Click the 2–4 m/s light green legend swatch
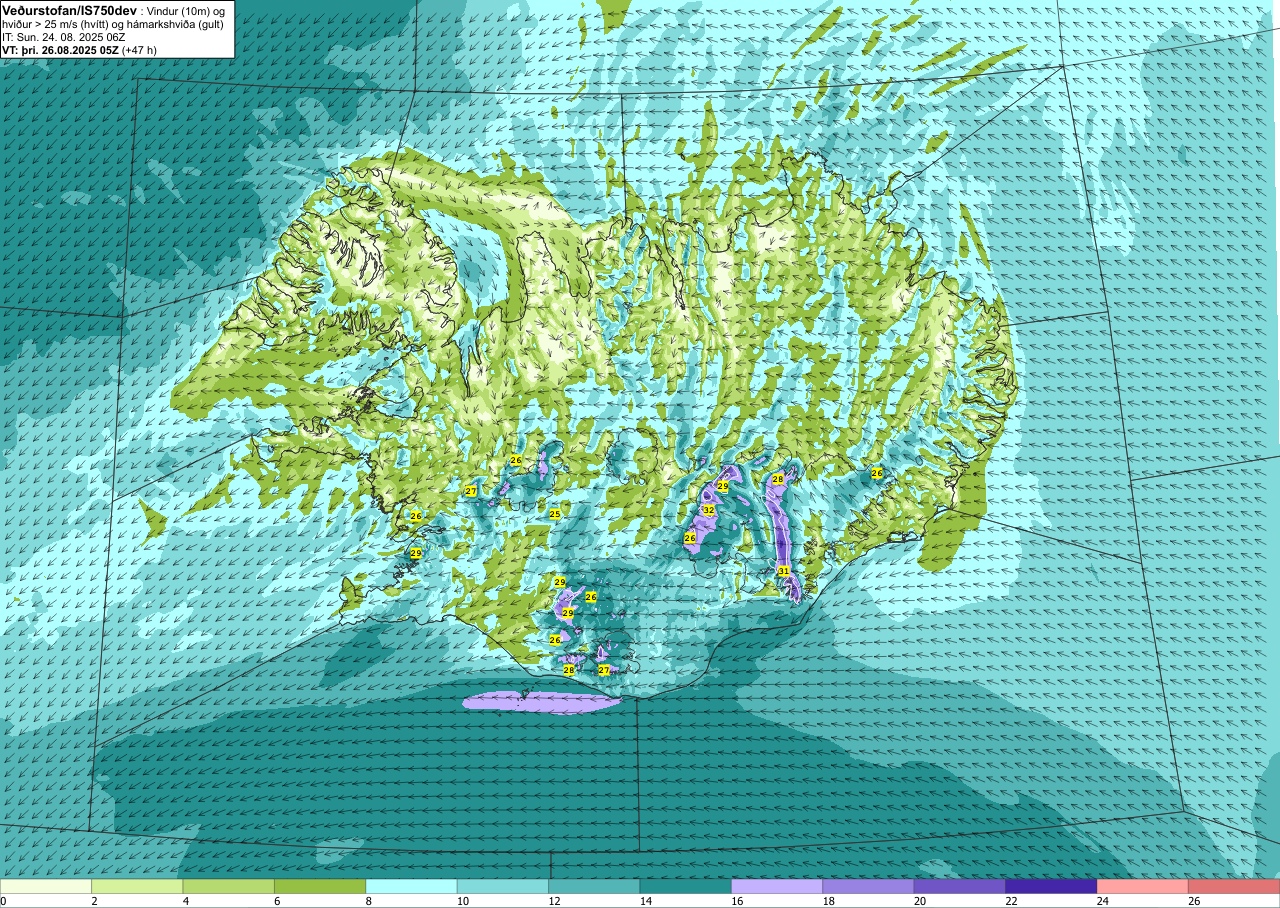The image size is (1280, 908). click(x=137, y=886)
